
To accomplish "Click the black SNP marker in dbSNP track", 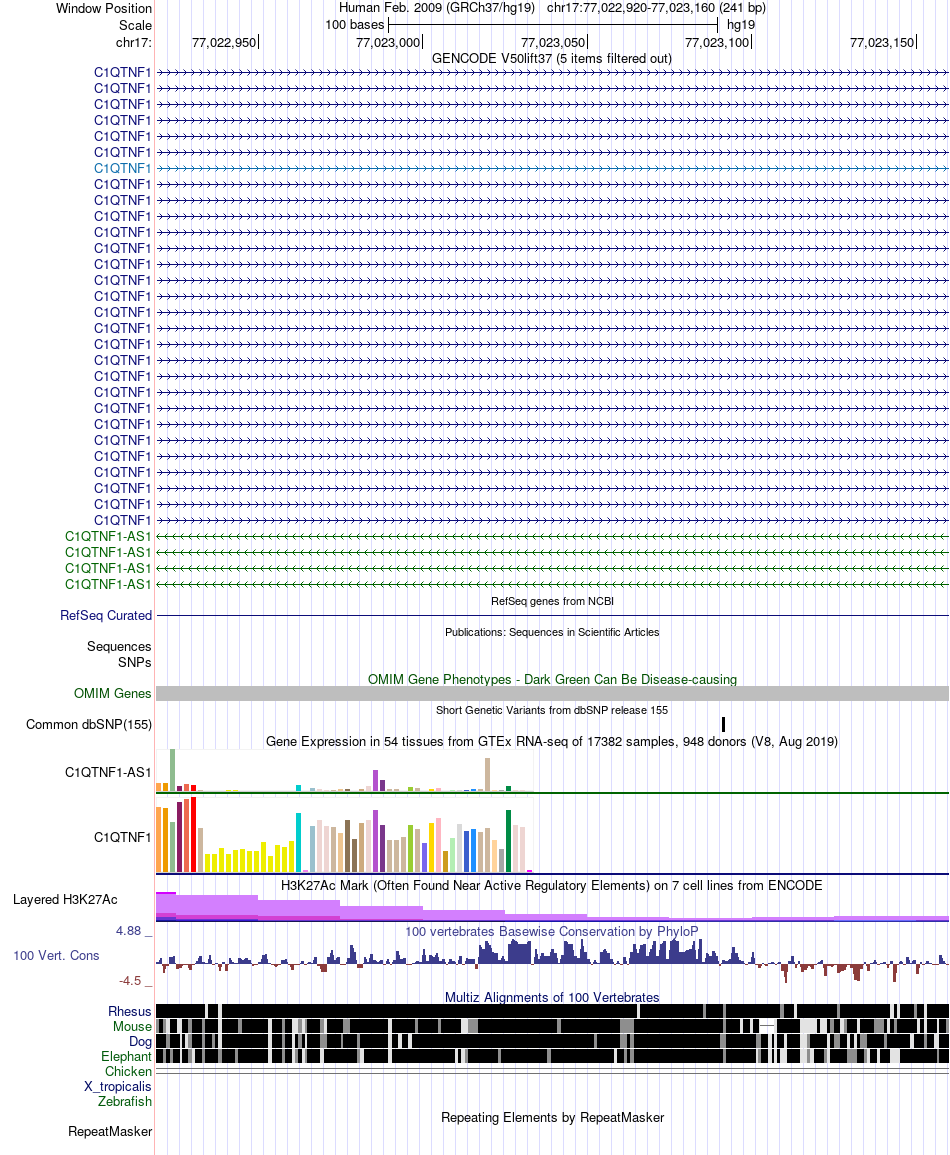I will [723, 724].
